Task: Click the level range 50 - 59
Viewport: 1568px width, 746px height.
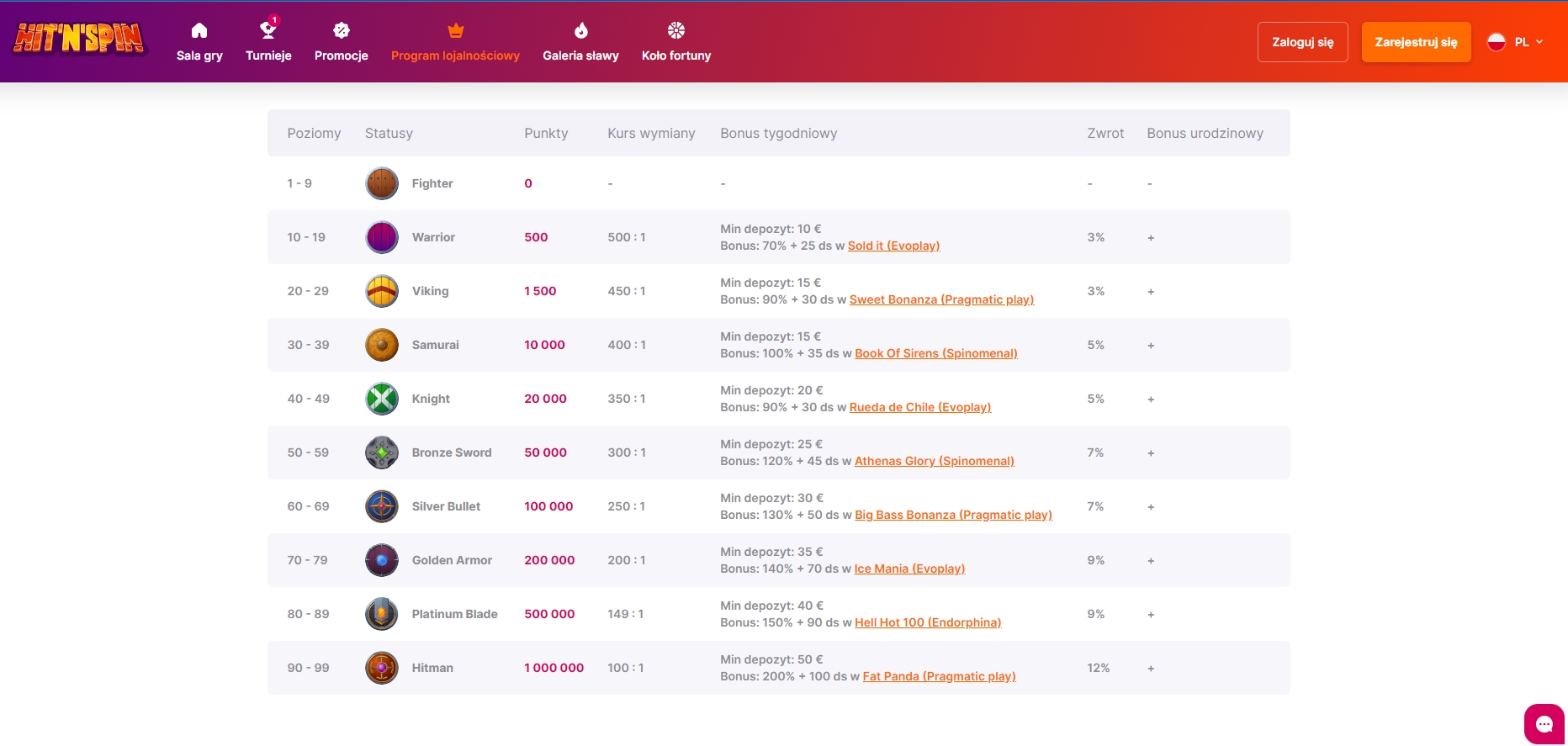Action: (x=308, y=452)
